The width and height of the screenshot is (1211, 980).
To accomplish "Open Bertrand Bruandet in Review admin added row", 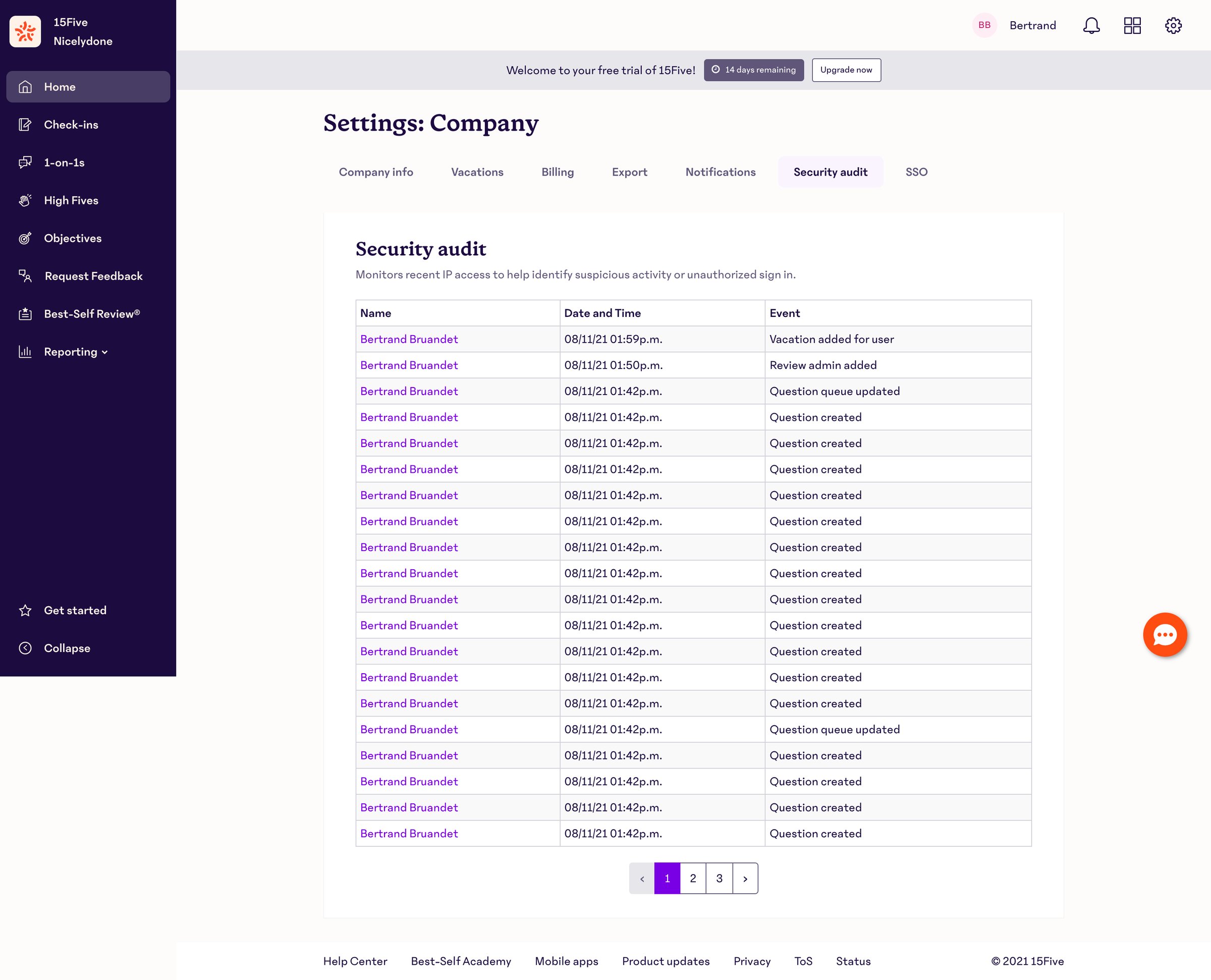I will click(x=409, y=365).
